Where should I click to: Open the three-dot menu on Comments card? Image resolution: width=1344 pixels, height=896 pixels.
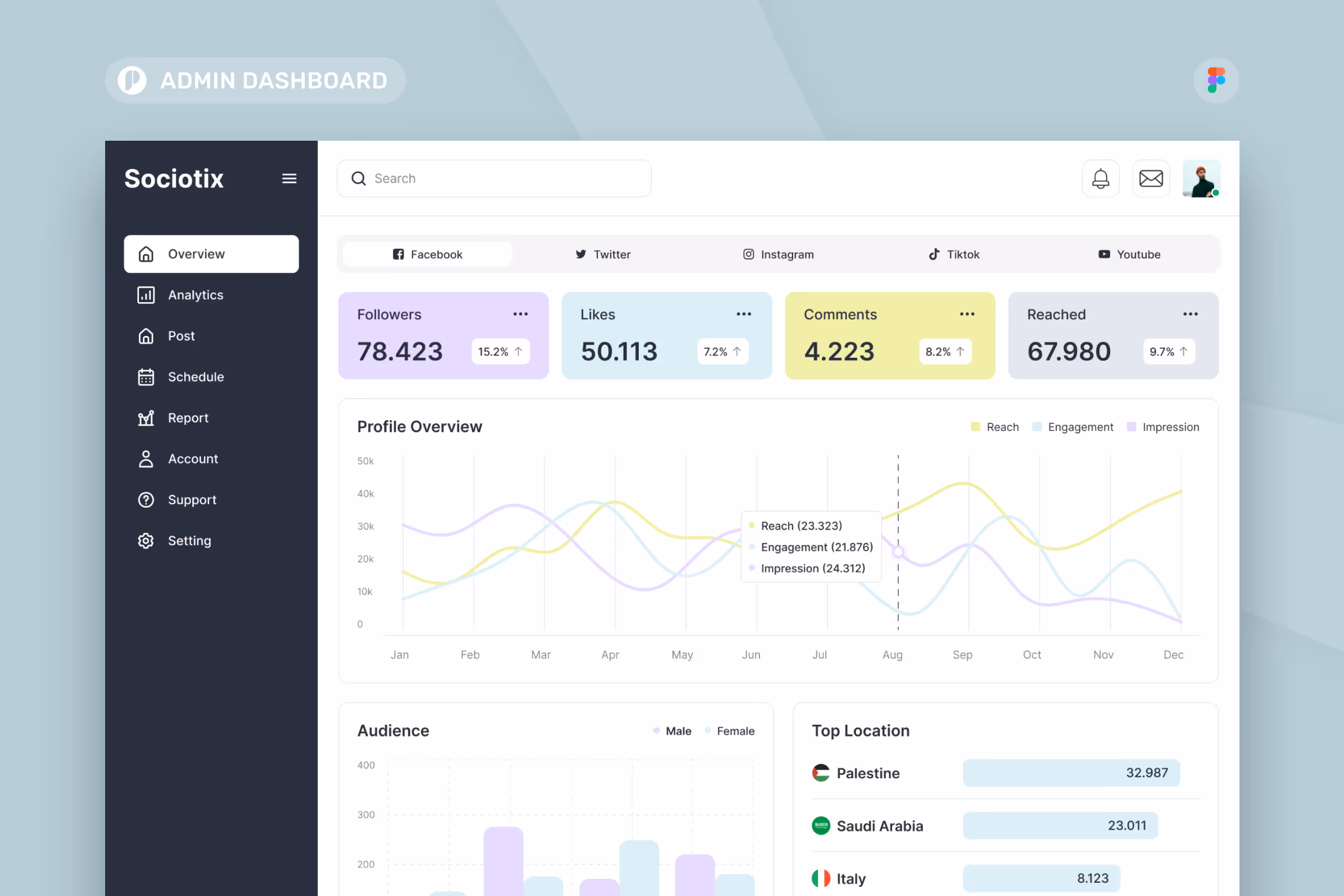point(967,314)
